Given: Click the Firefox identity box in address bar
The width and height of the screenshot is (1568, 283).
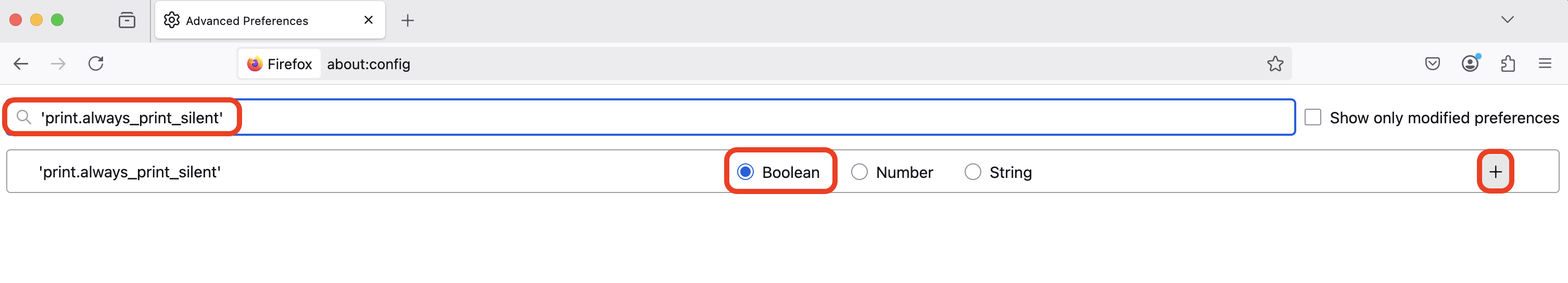Looking at the screenshot, I should [x=280, y=64].
